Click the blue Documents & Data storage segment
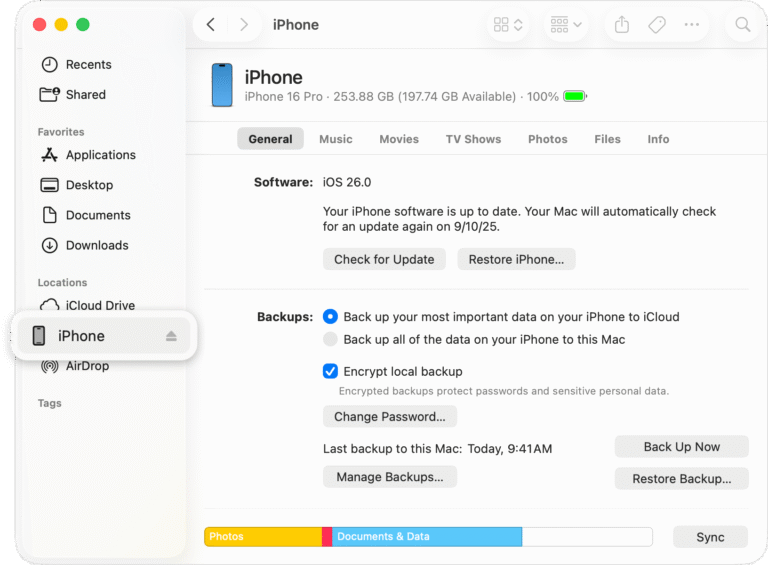The height and width of the screenshot is (565, 768). point(427,537)
